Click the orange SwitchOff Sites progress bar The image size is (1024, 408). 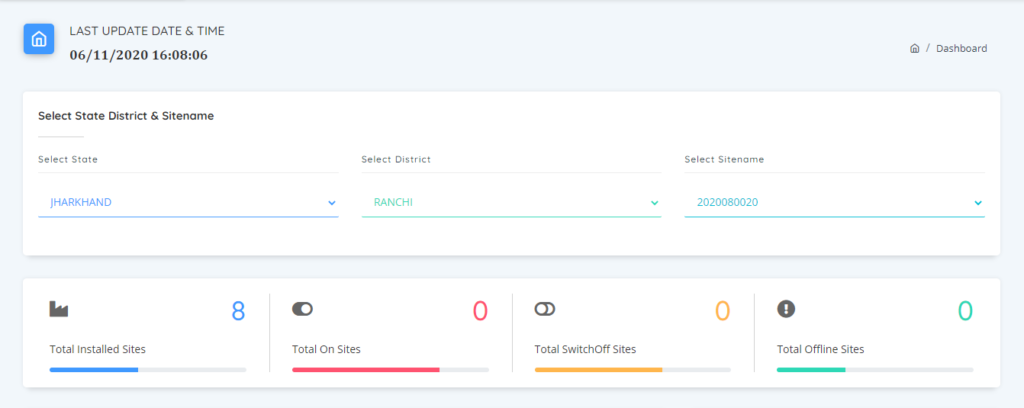click(x=632, y=369)
